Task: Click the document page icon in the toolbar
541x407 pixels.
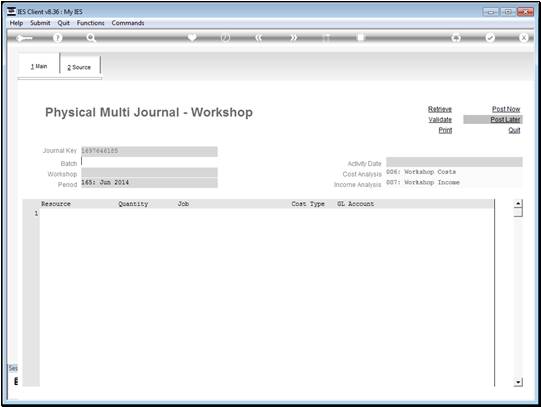Action: (x=360, y=37)
